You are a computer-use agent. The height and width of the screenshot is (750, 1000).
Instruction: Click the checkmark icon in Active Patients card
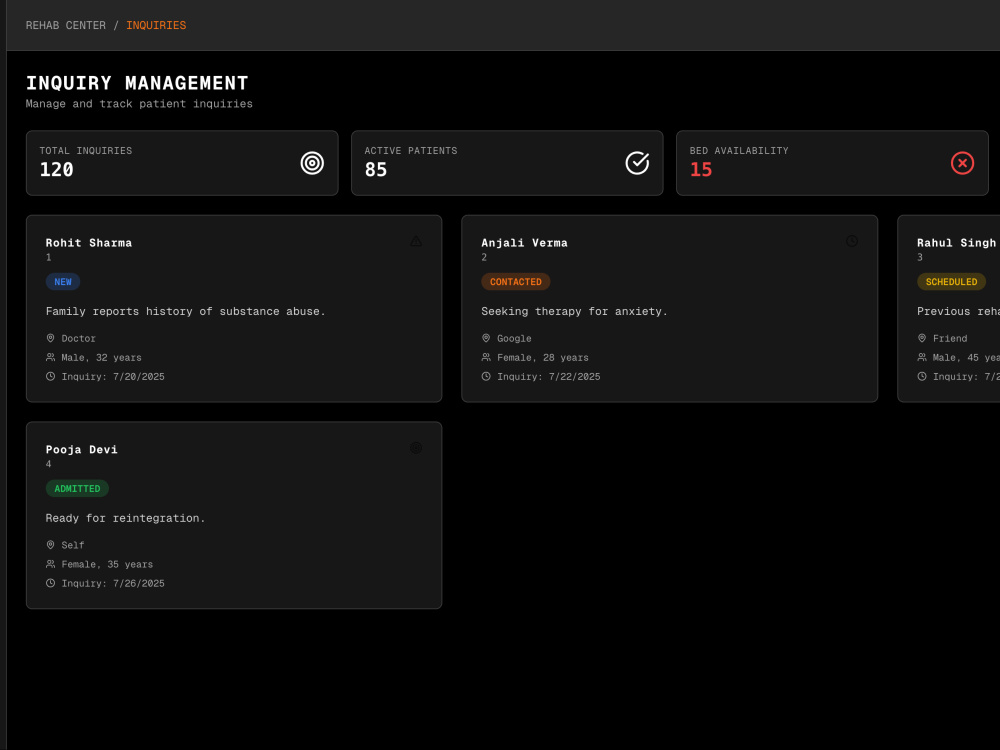click(637, 163)
